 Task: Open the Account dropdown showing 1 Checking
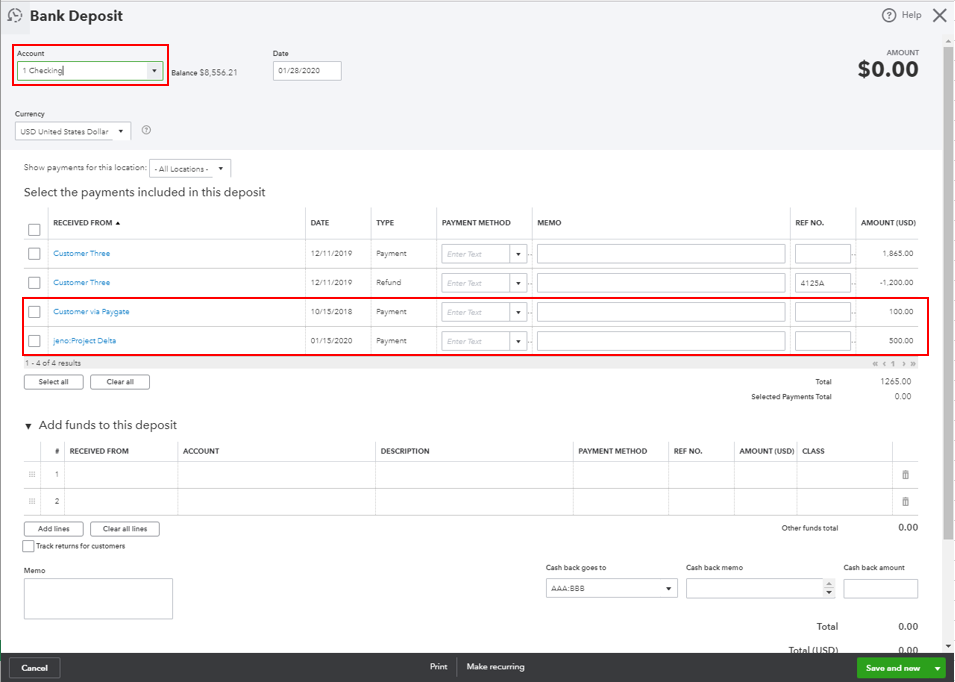154,71
